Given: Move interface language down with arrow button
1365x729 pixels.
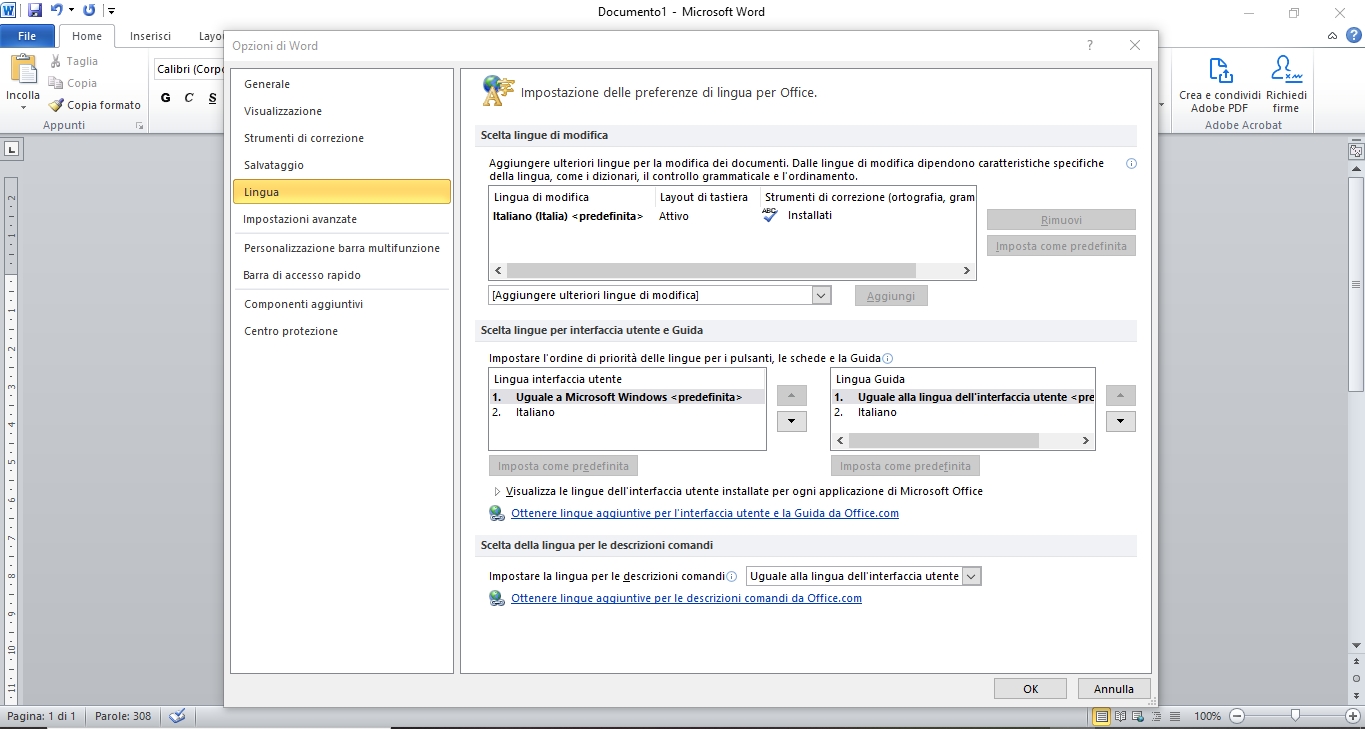Looking at the screenshot, I should pos(791,422).
